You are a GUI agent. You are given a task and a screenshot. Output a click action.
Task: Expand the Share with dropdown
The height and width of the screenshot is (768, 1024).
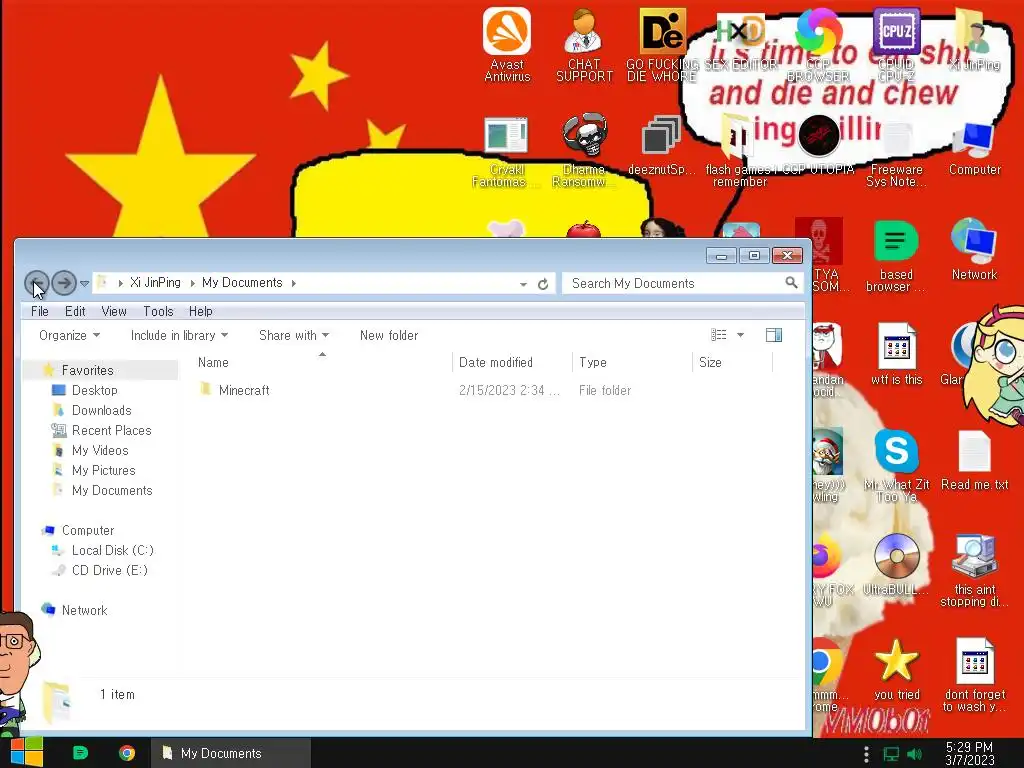[294, 335]
